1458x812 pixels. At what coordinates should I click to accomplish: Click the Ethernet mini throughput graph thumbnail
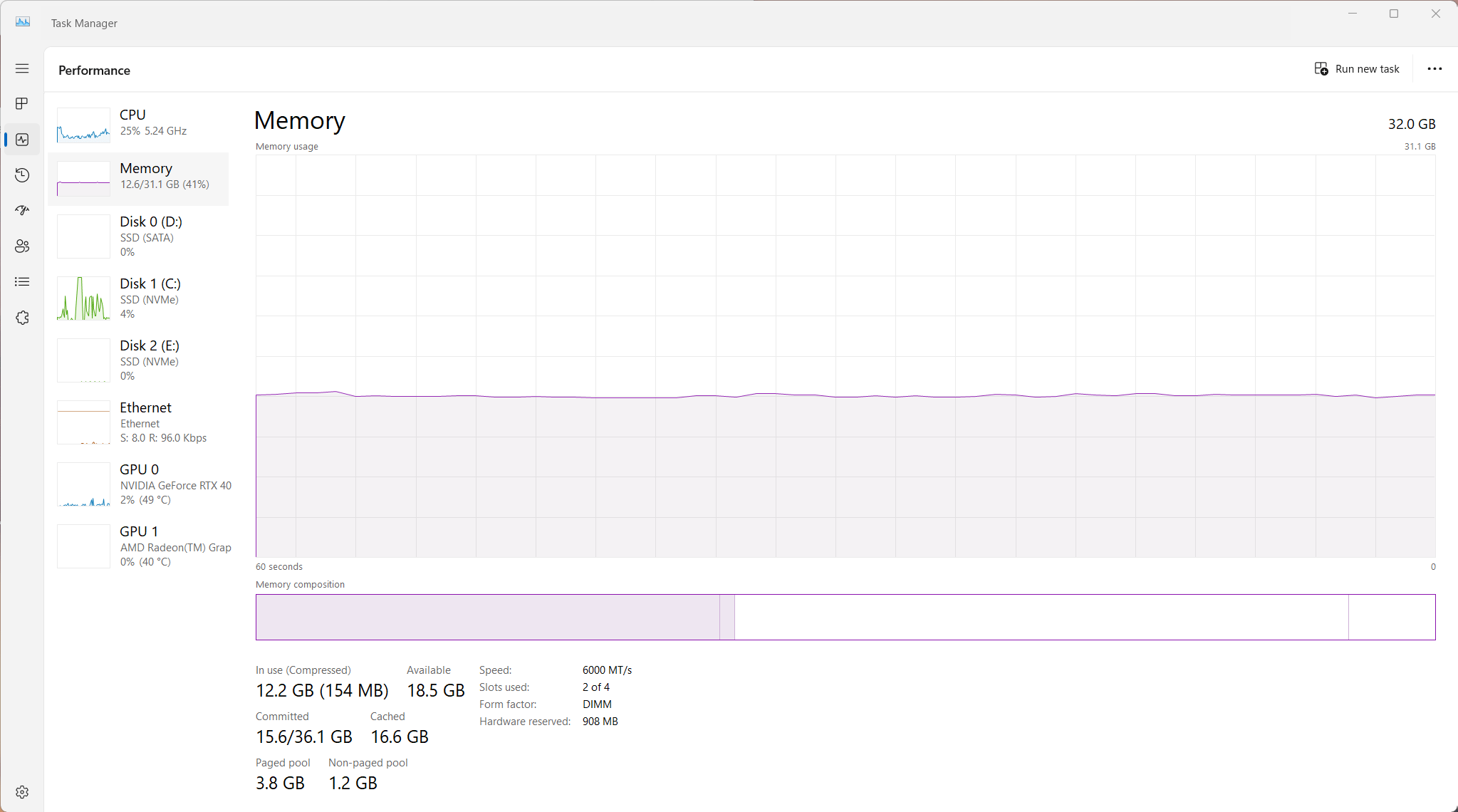[x=83, y=422]
